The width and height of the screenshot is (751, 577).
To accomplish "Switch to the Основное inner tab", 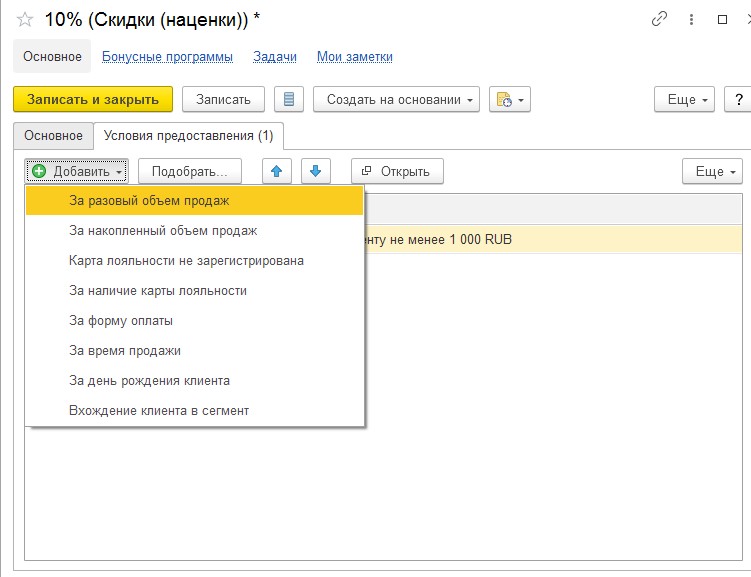I will pyautogui.click(x=53, y=135).
